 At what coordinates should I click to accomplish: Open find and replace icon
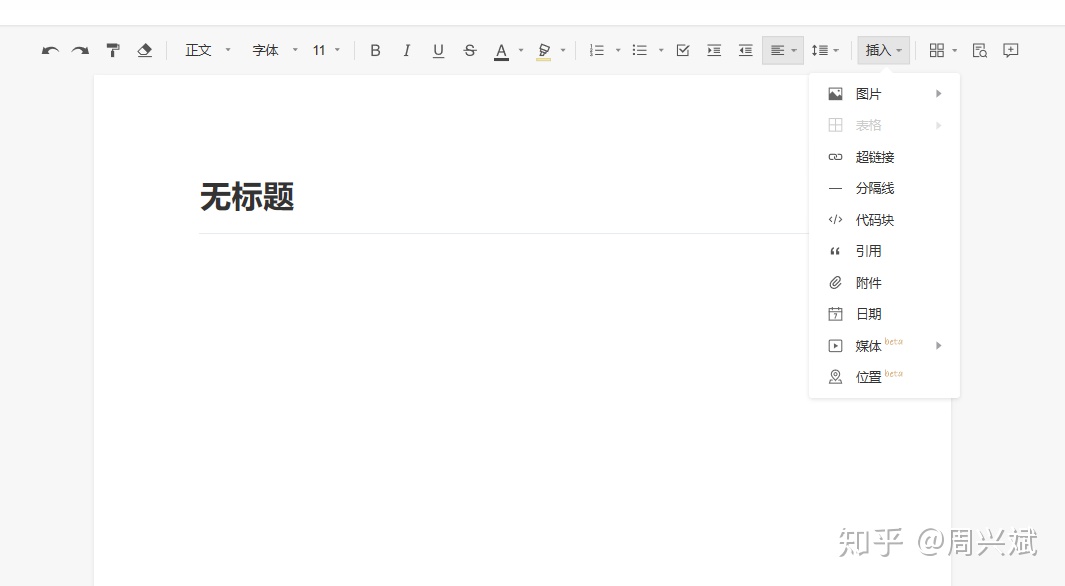point(979,50)
